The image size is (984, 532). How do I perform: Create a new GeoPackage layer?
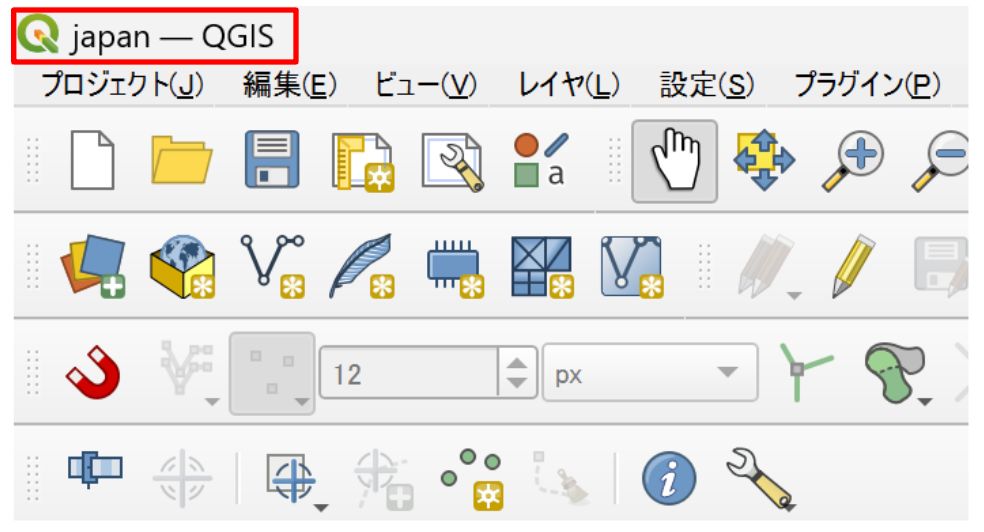coord(183,266)
